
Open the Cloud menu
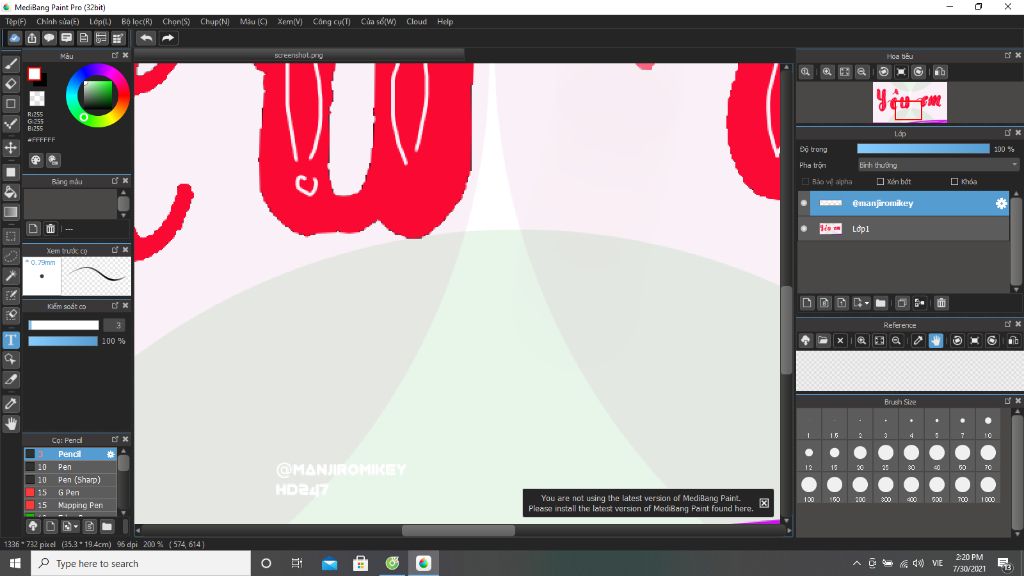(416, 22)
